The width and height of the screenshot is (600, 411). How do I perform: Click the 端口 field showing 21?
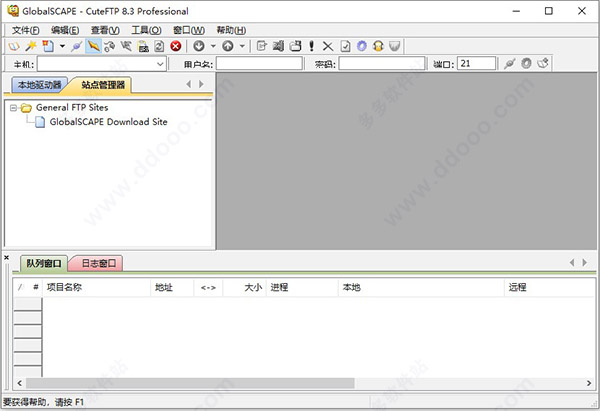point(476,64)
